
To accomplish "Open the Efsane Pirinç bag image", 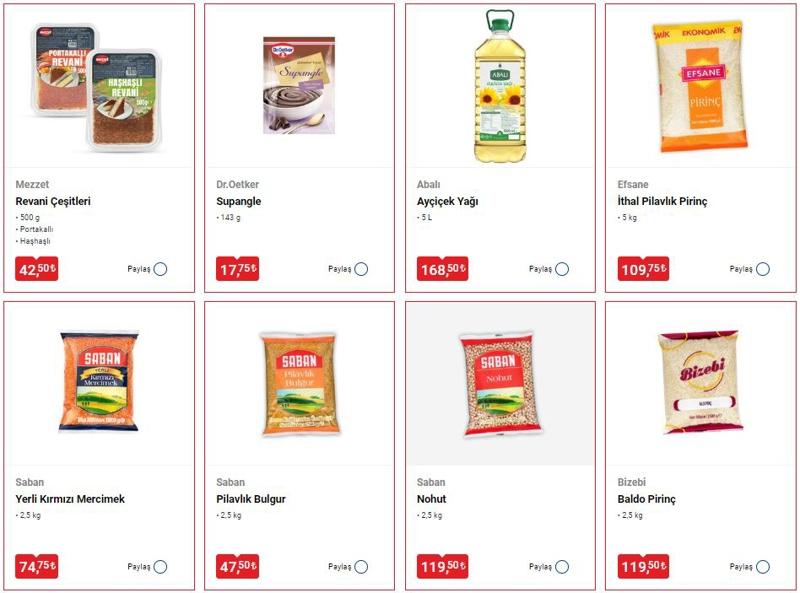I will [700, 87].
